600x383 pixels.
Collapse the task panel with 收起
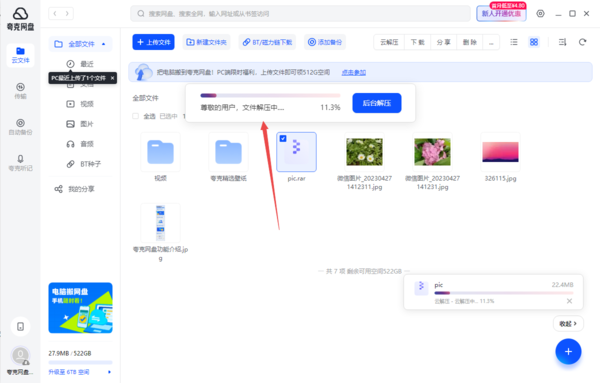[x=568, y=324]
